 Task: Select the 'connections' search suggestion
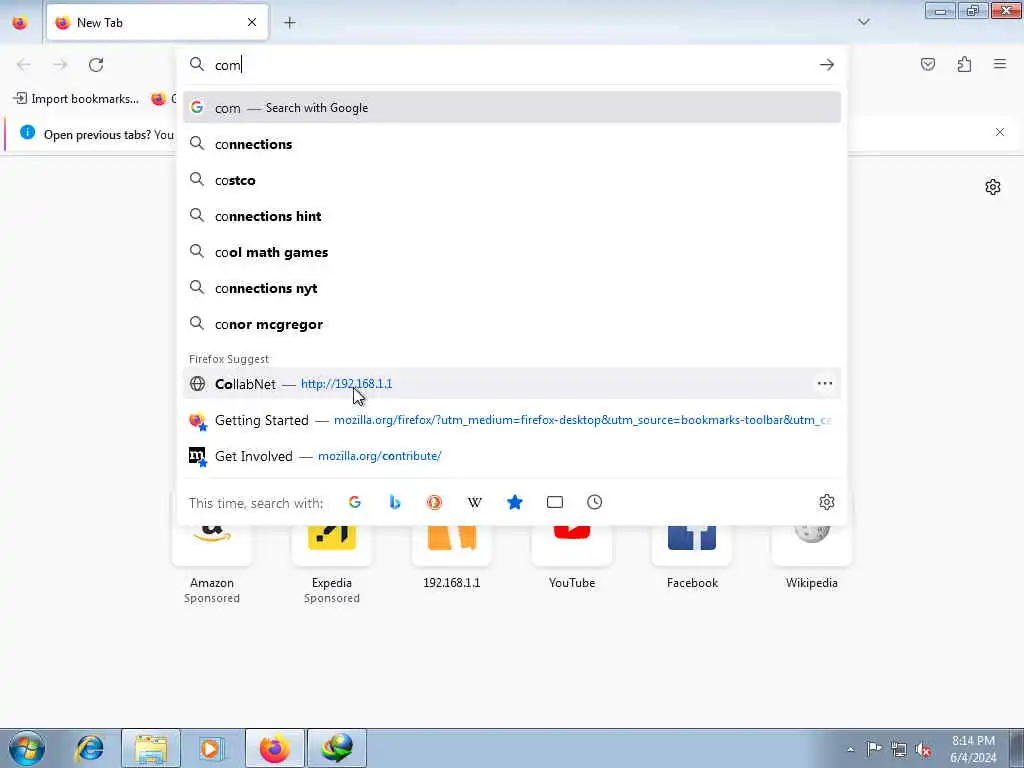[x=512, y=144]
